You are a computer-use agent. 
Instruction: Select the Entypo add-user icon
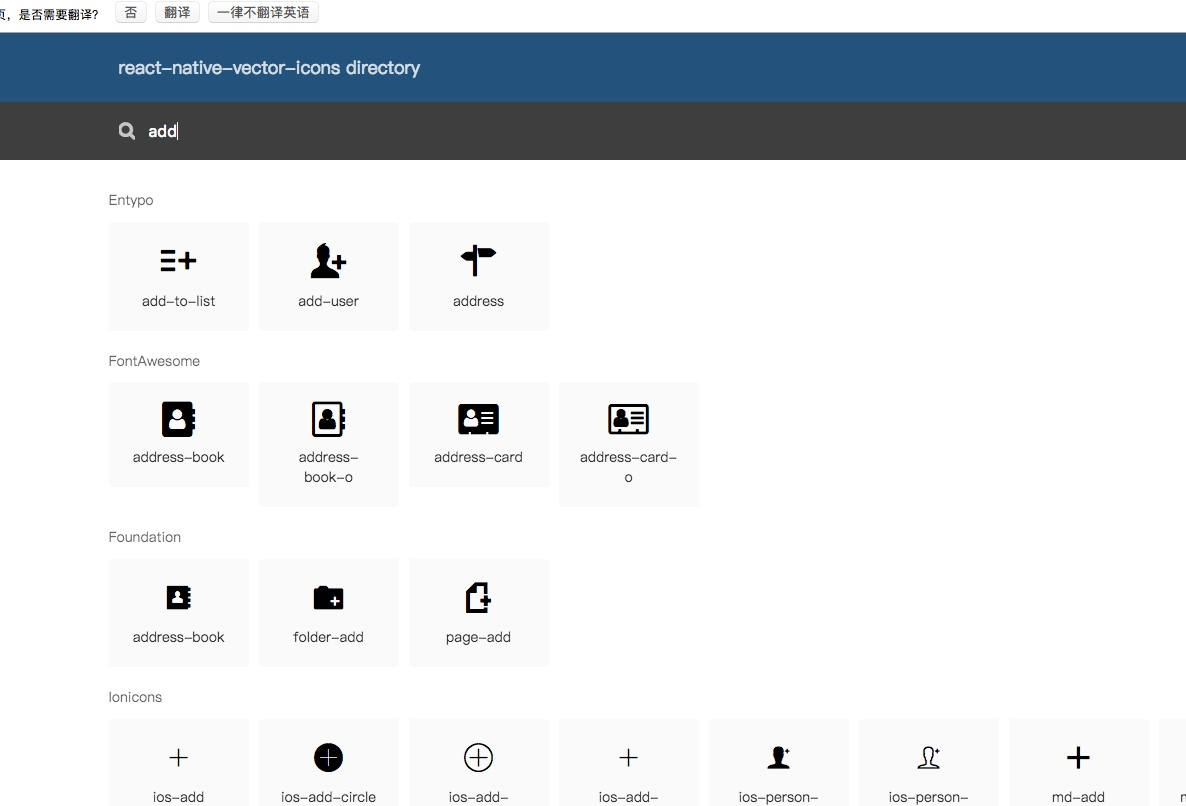tap(328, 261)
